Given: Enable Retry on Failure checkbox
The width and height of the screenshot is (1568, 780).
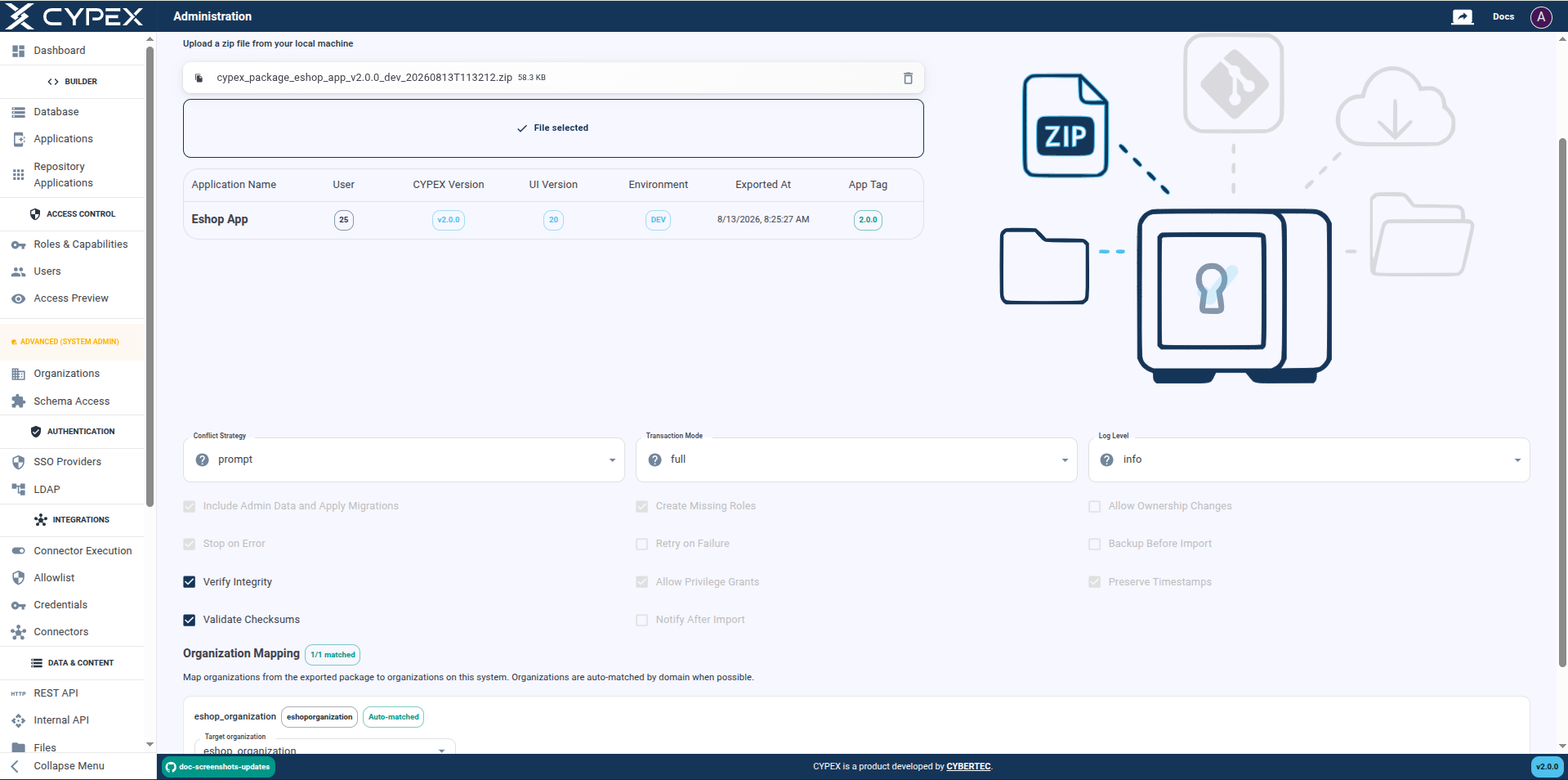Looking at the screenshot, I should pyautogui.click(x=641, y=545).
